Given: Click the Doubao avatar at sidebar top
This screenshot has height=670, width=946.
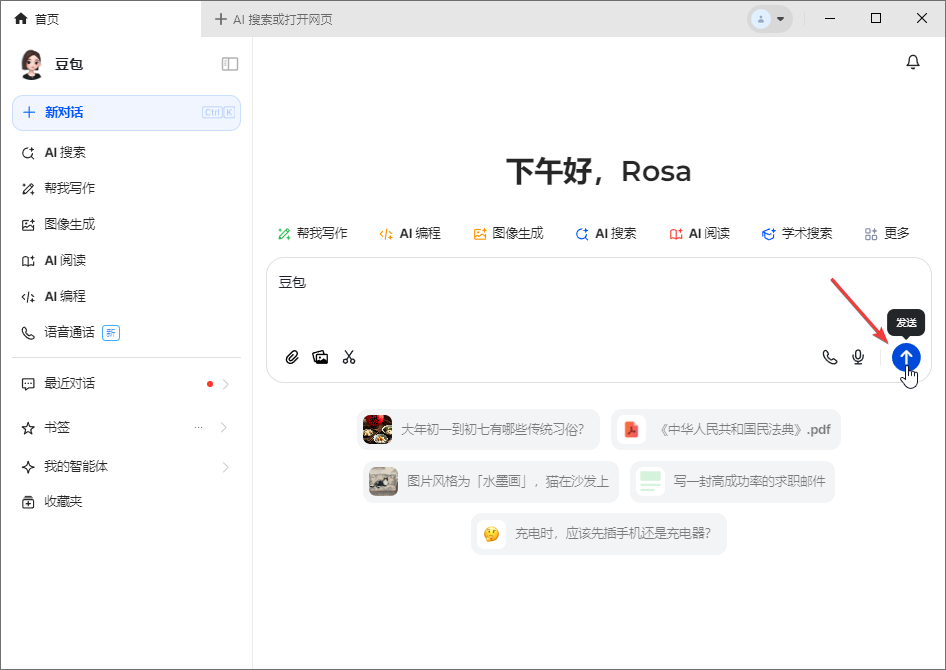Looking at the screenshot, I should coord(30,63).
